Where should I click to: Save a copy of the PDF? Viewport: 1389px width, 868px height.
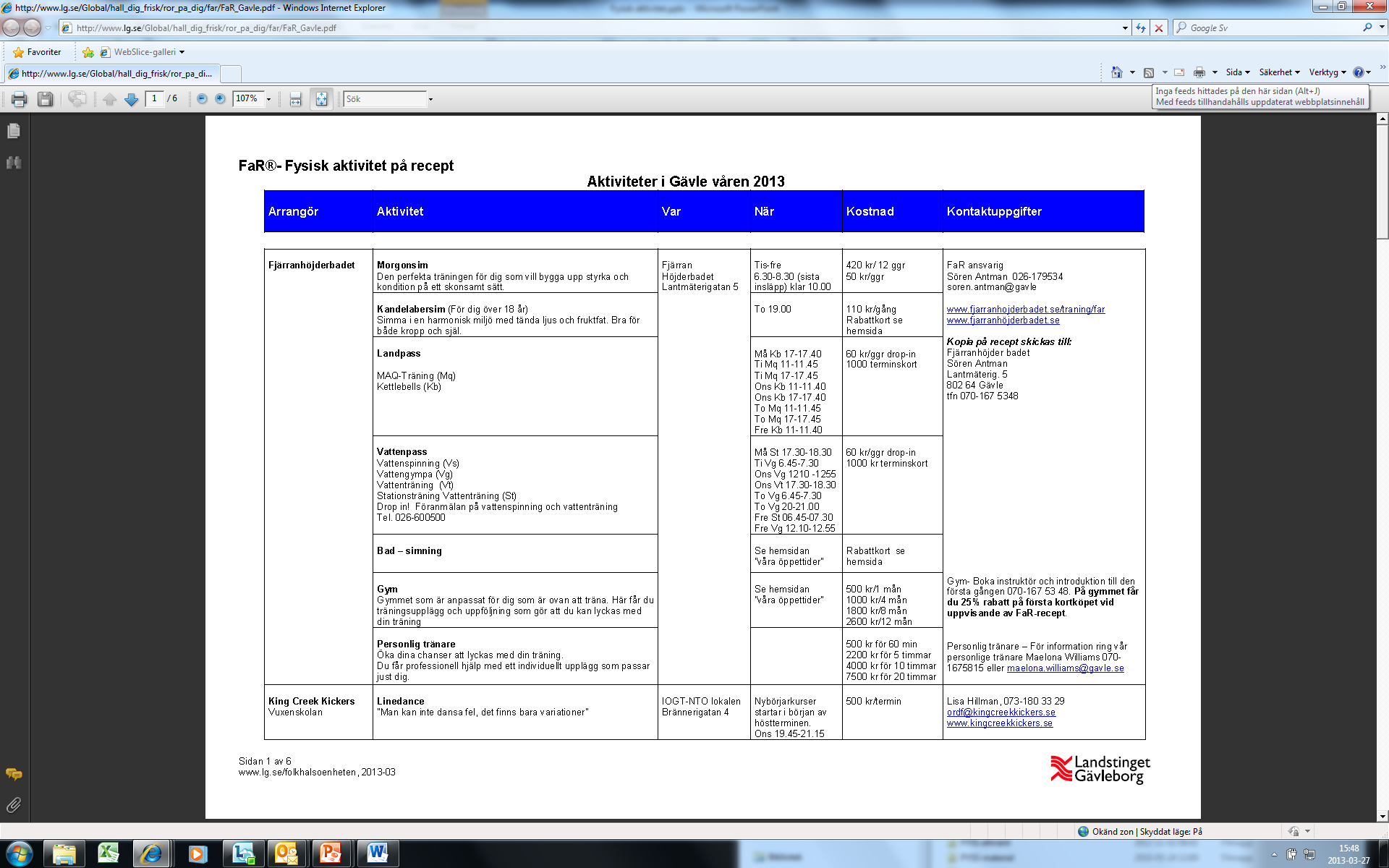[45, 100]
